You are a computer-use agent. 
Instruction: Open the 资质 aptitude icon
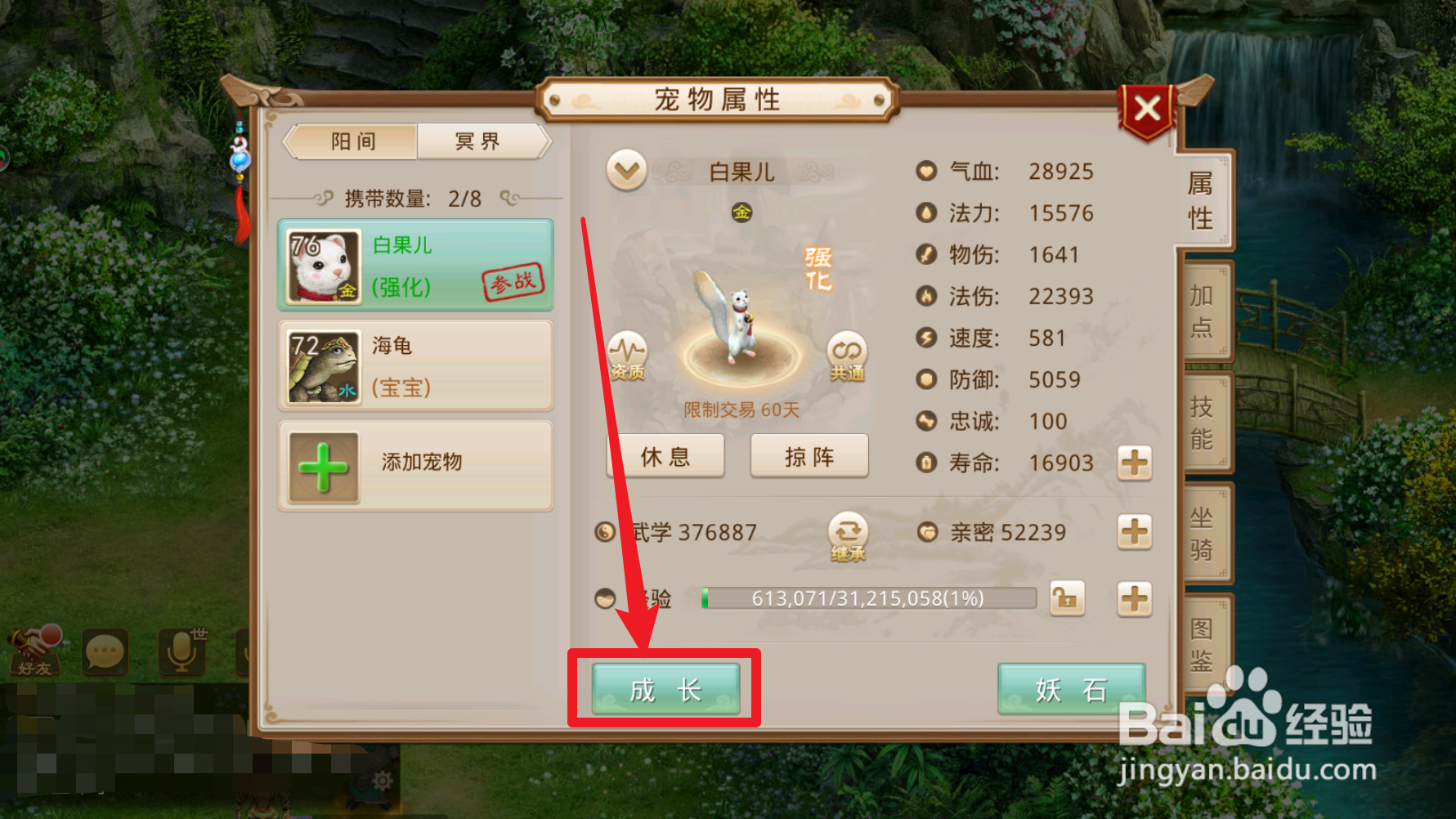[627, 357]
